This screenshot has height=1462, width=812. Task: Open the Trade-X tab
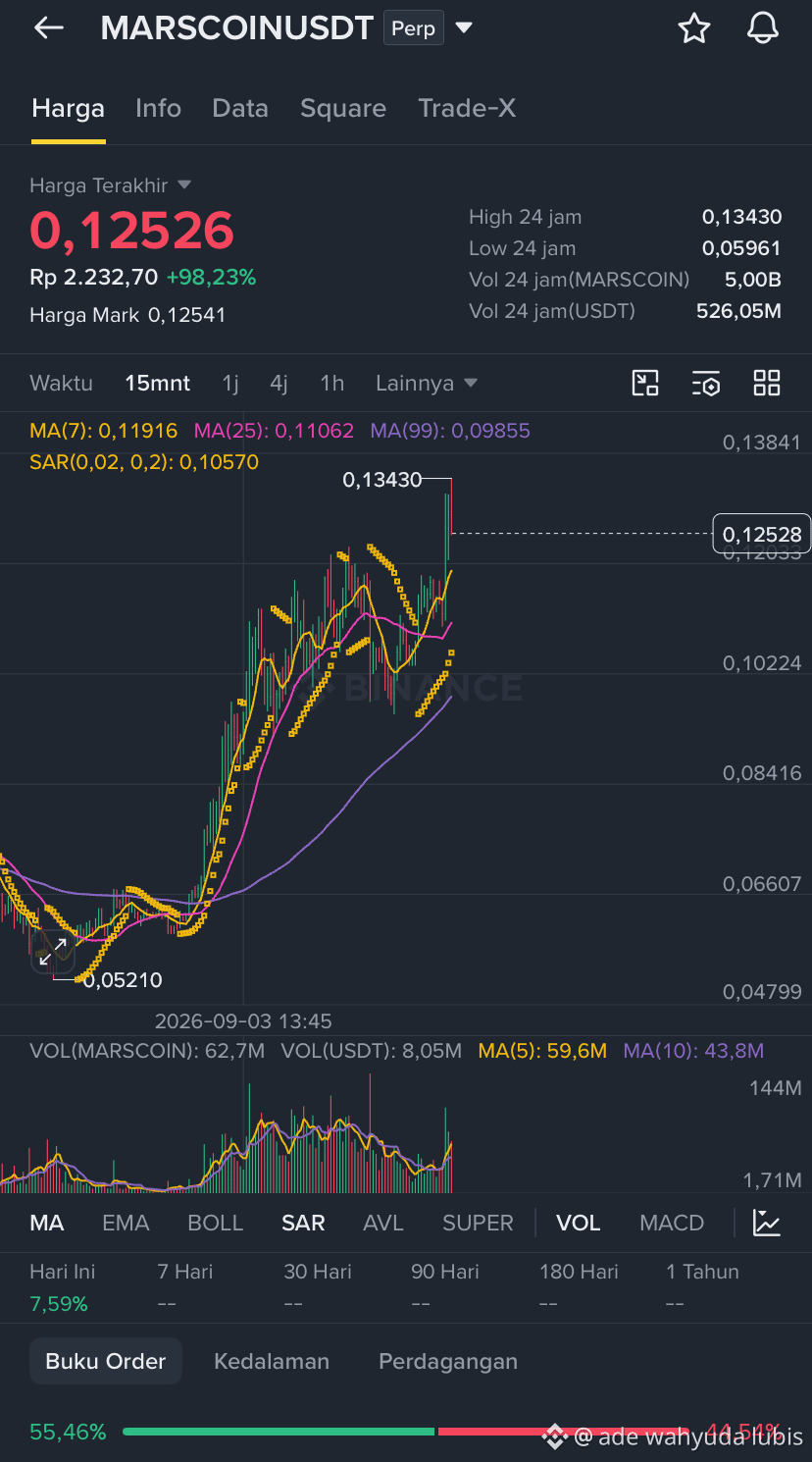467,108
